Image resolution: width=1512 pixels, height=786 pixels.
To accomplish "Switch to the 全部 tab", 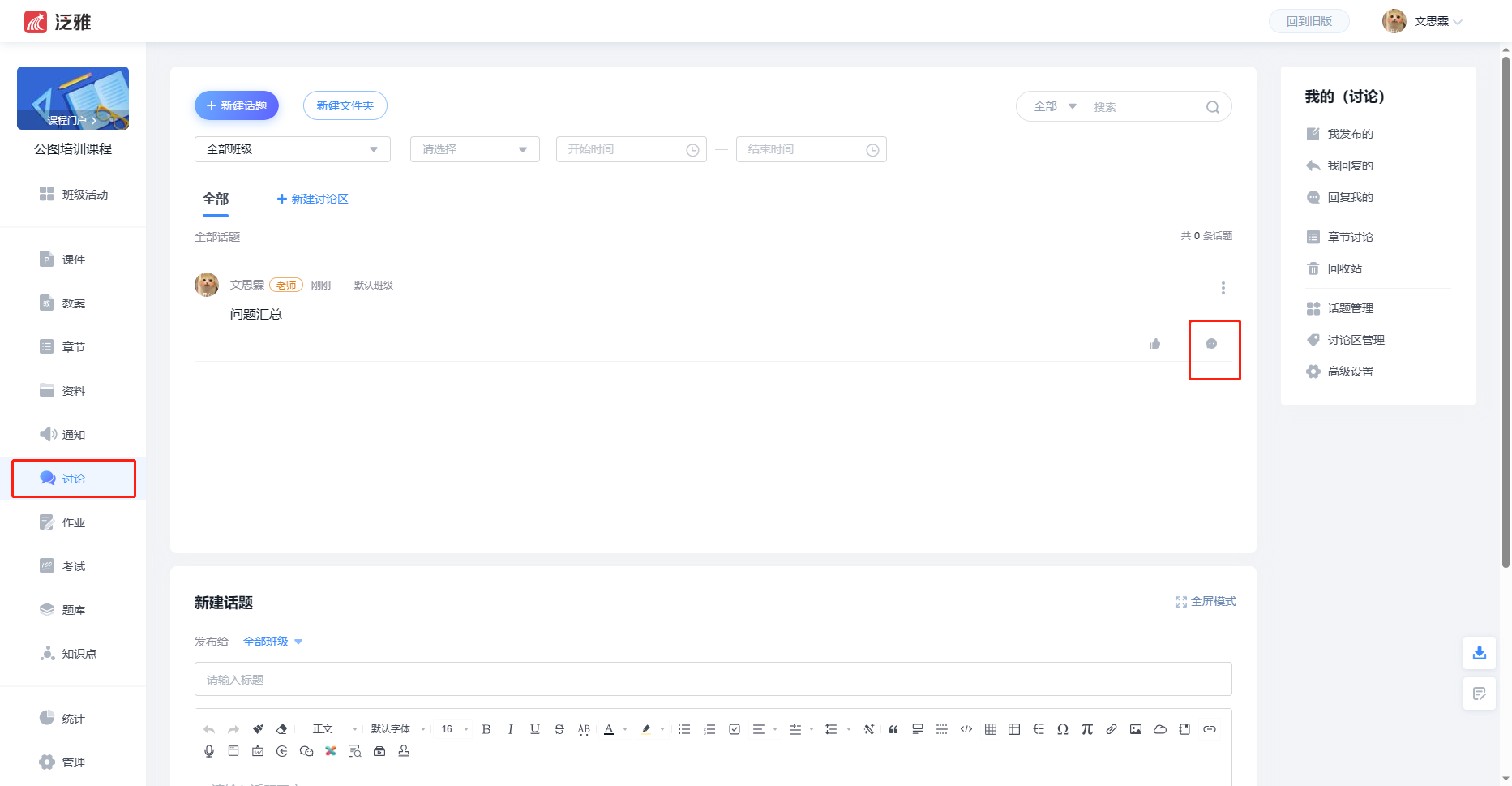I will click(x=216, y=199).
